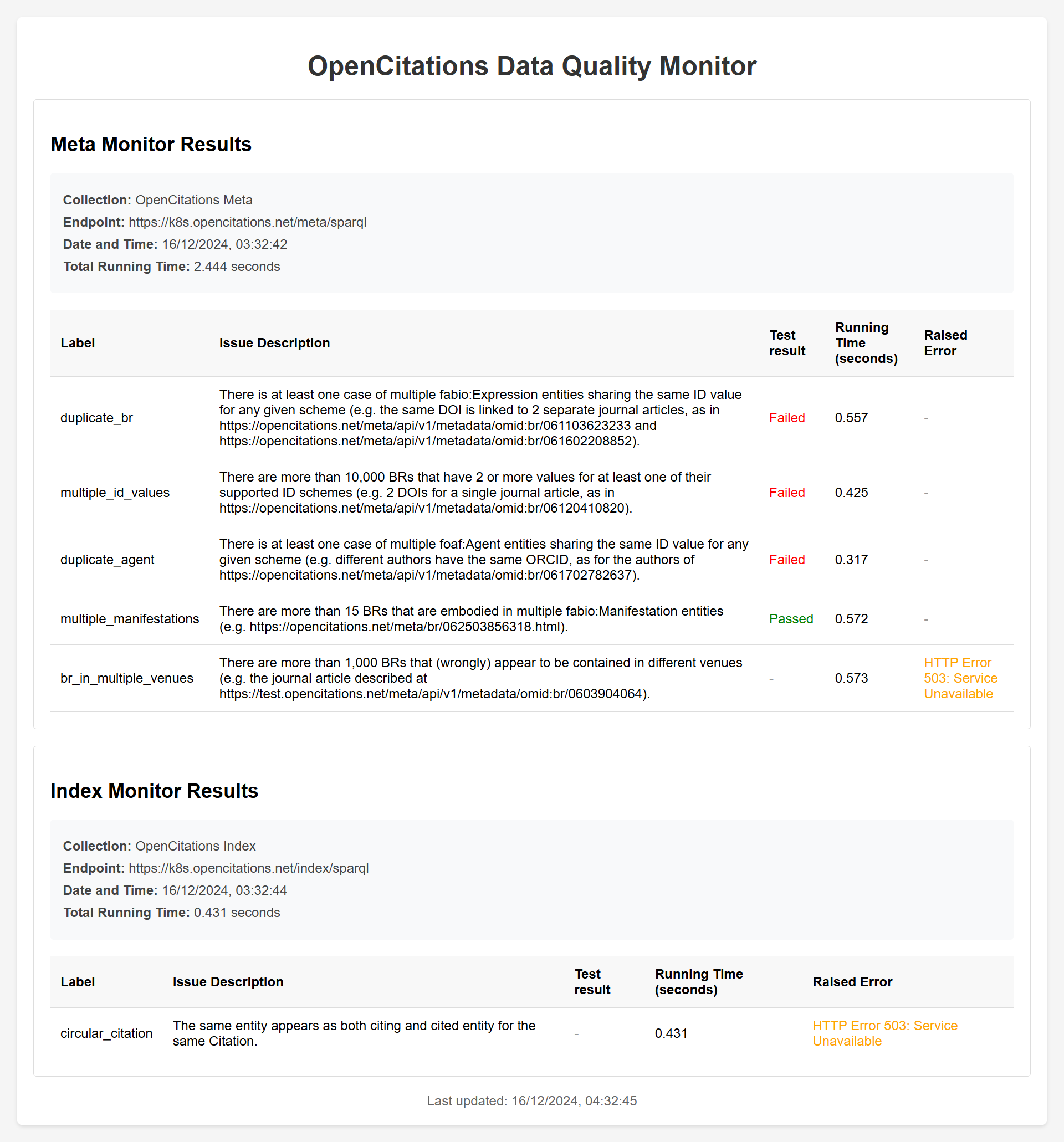
Task: Click the br_in_multiple_venues label cell
Action: point(126,678)
